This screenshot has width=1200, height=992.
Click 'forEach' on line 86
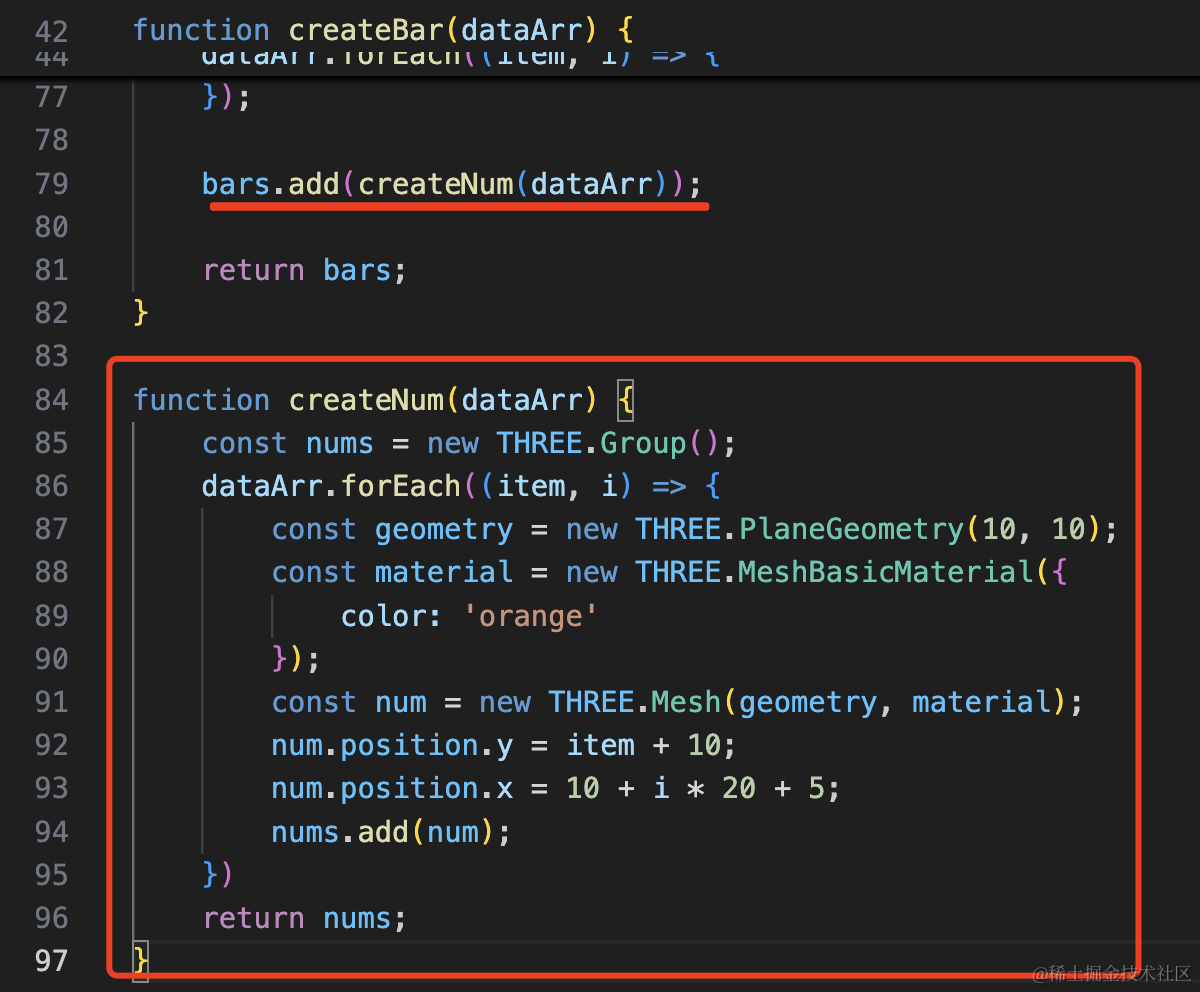[401, 486]
